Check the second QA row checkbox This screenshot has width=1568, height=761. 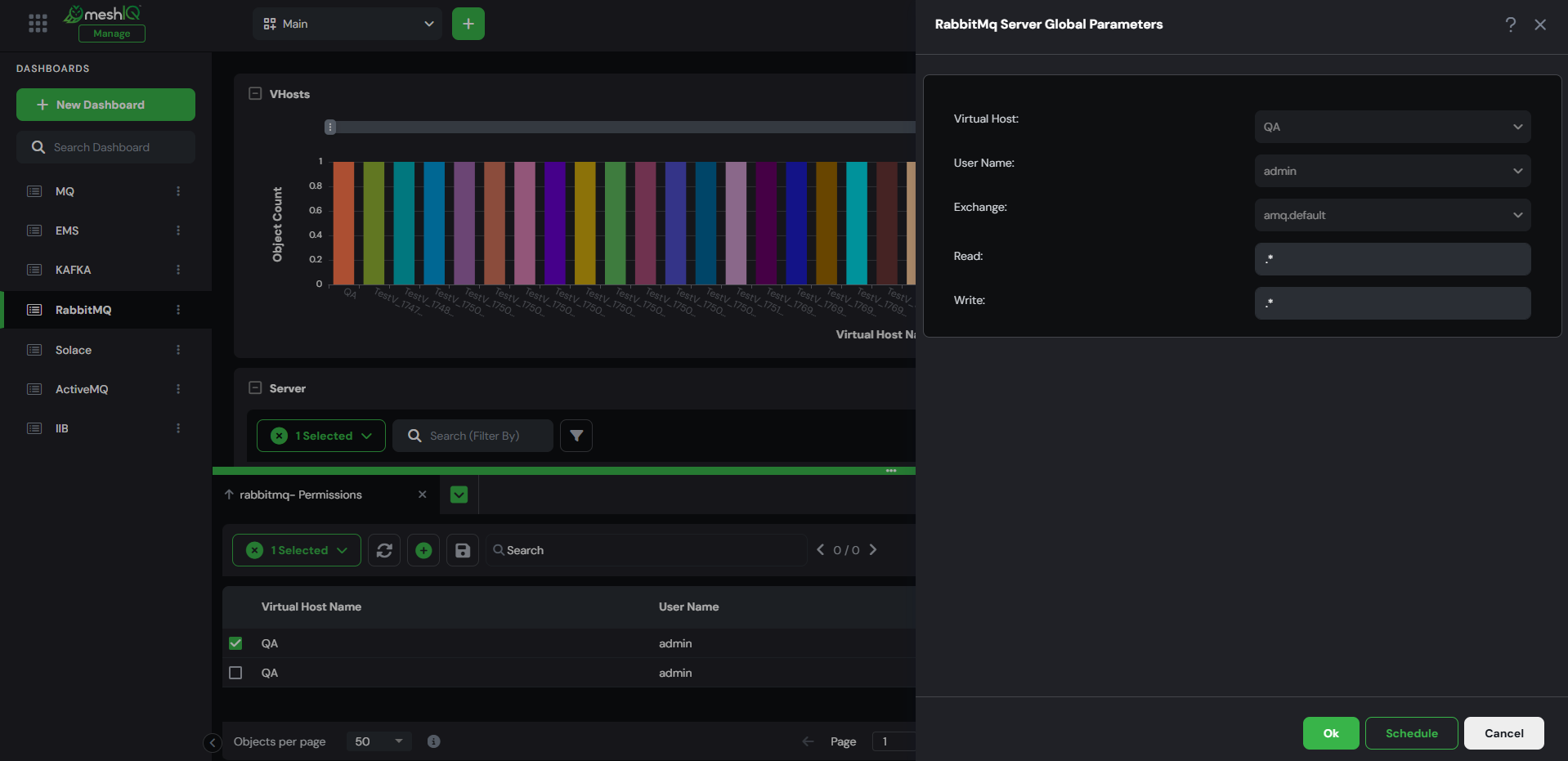coord(235,673)
